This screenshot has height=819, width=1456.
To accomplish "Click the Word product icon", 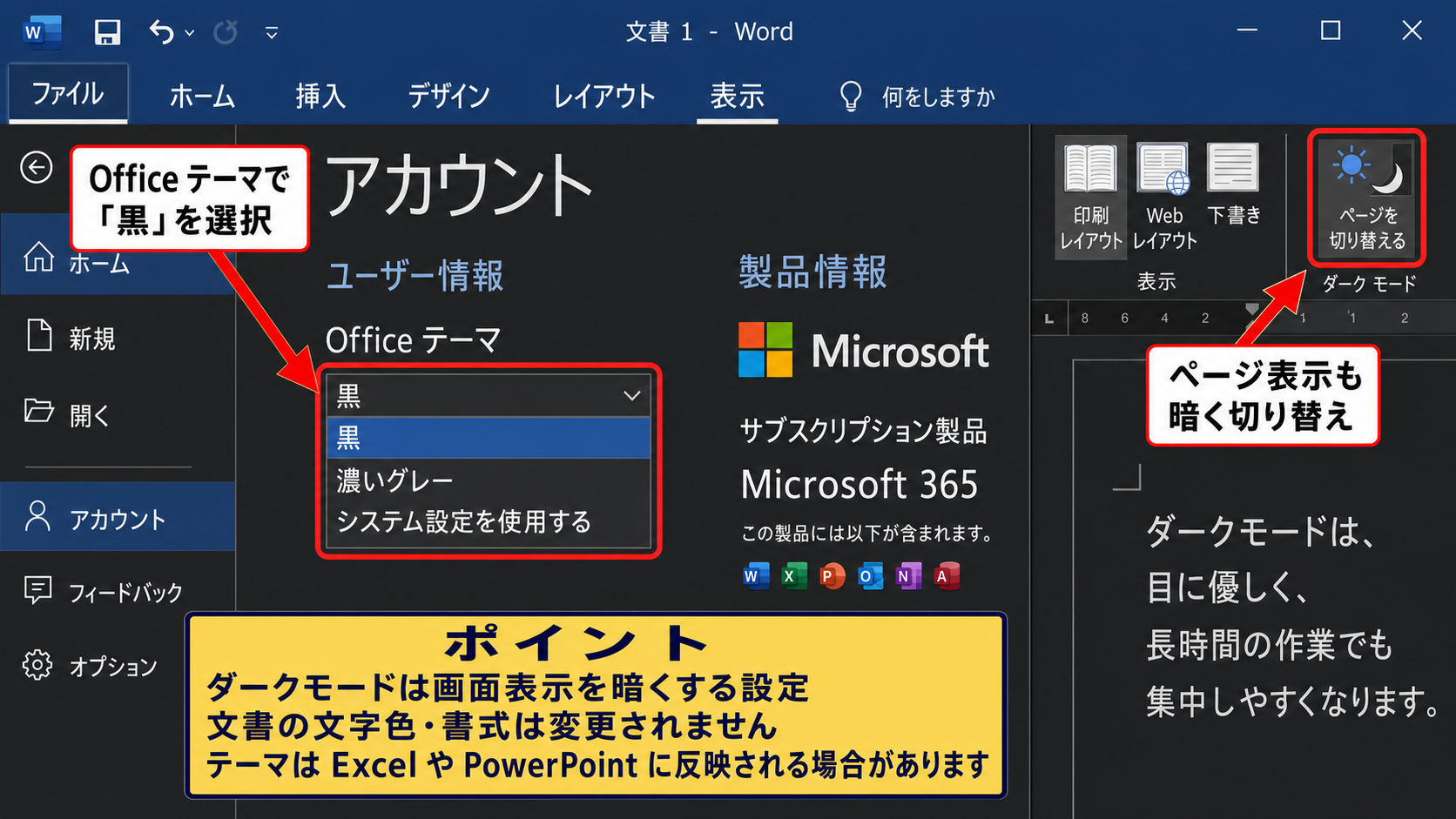I will tap(755, 575).
